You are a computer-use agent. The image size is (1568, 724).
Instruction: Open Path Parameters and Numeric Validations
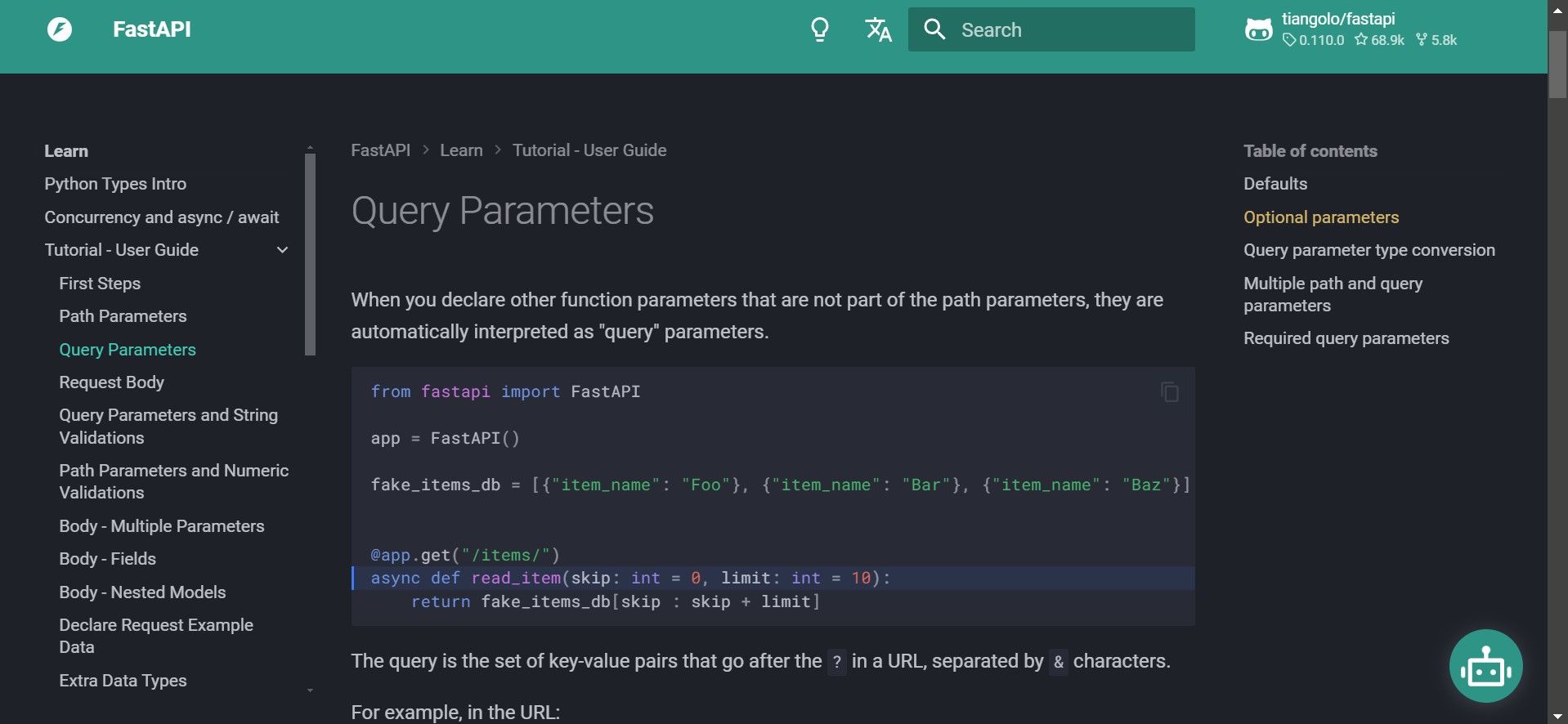(x=174, y=481)
